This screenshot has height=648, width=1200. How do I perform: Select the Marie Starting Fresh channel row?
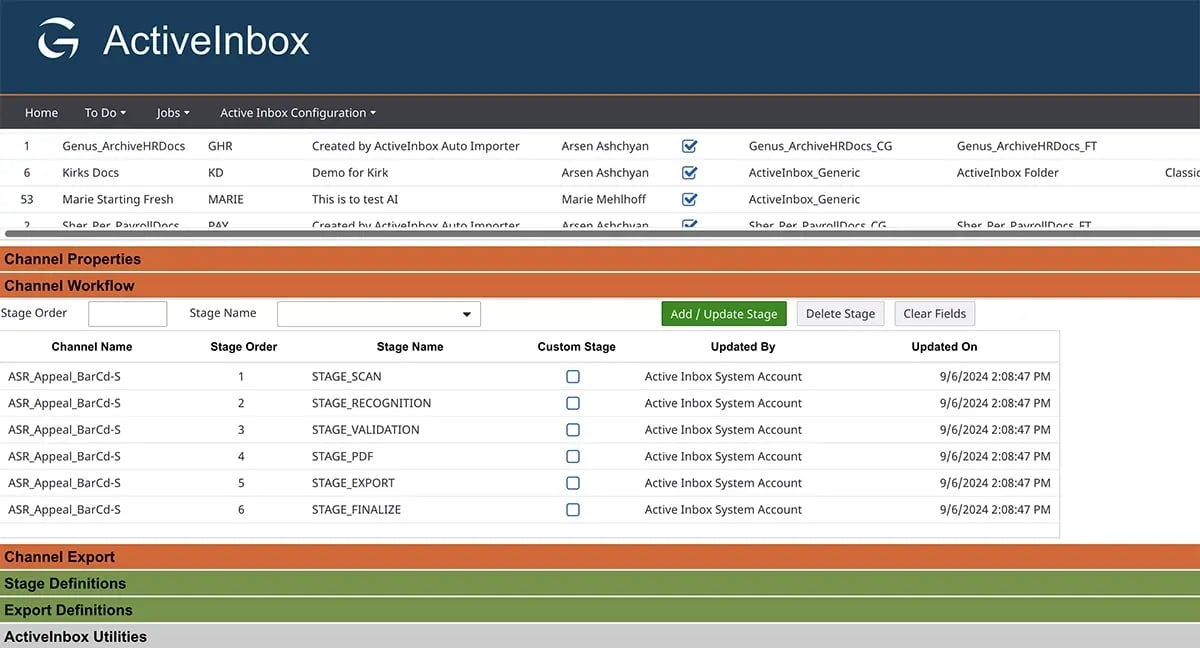600,199
